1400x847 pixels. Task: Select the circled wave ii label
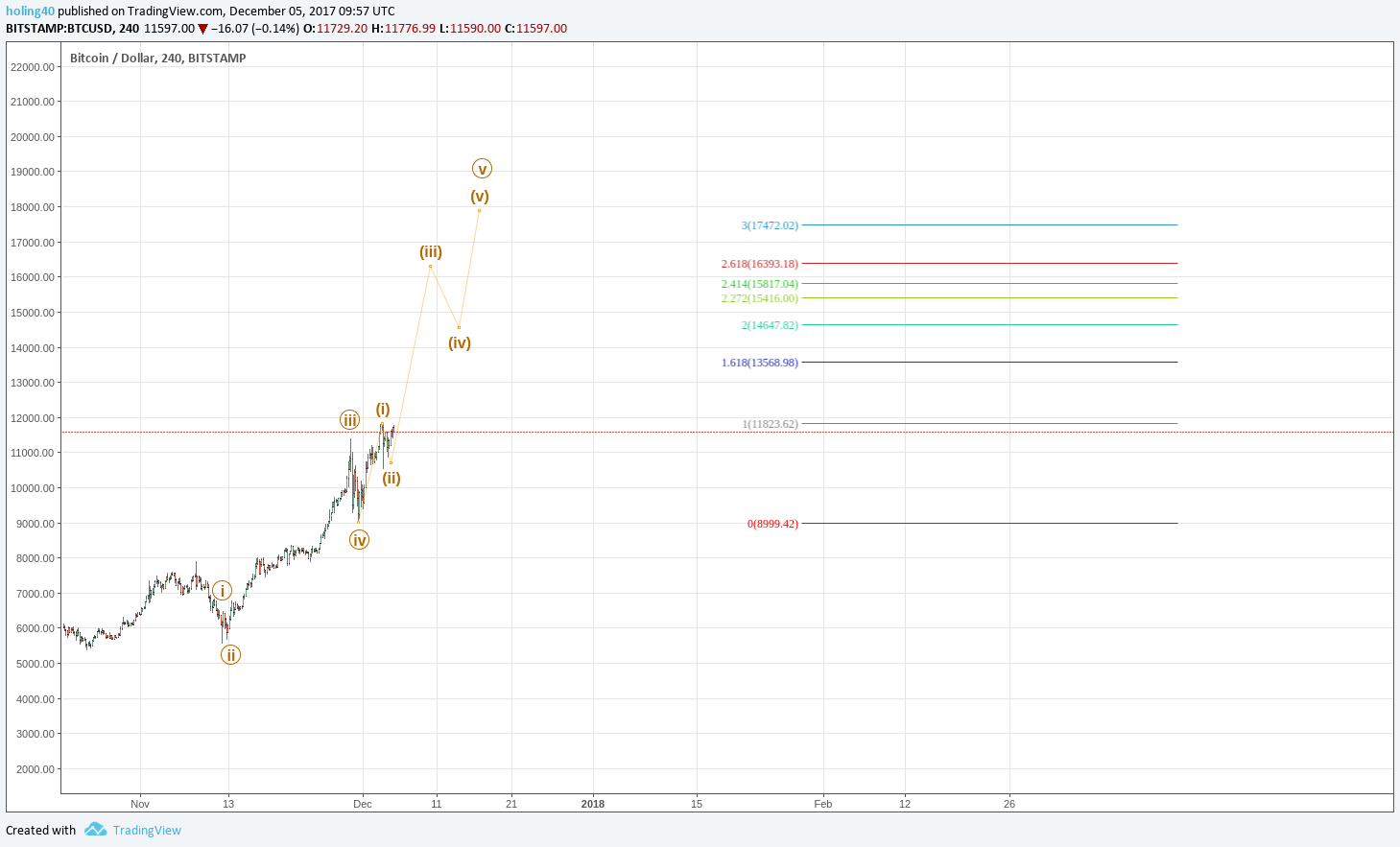pyautogui.click(x=230, y=655)
